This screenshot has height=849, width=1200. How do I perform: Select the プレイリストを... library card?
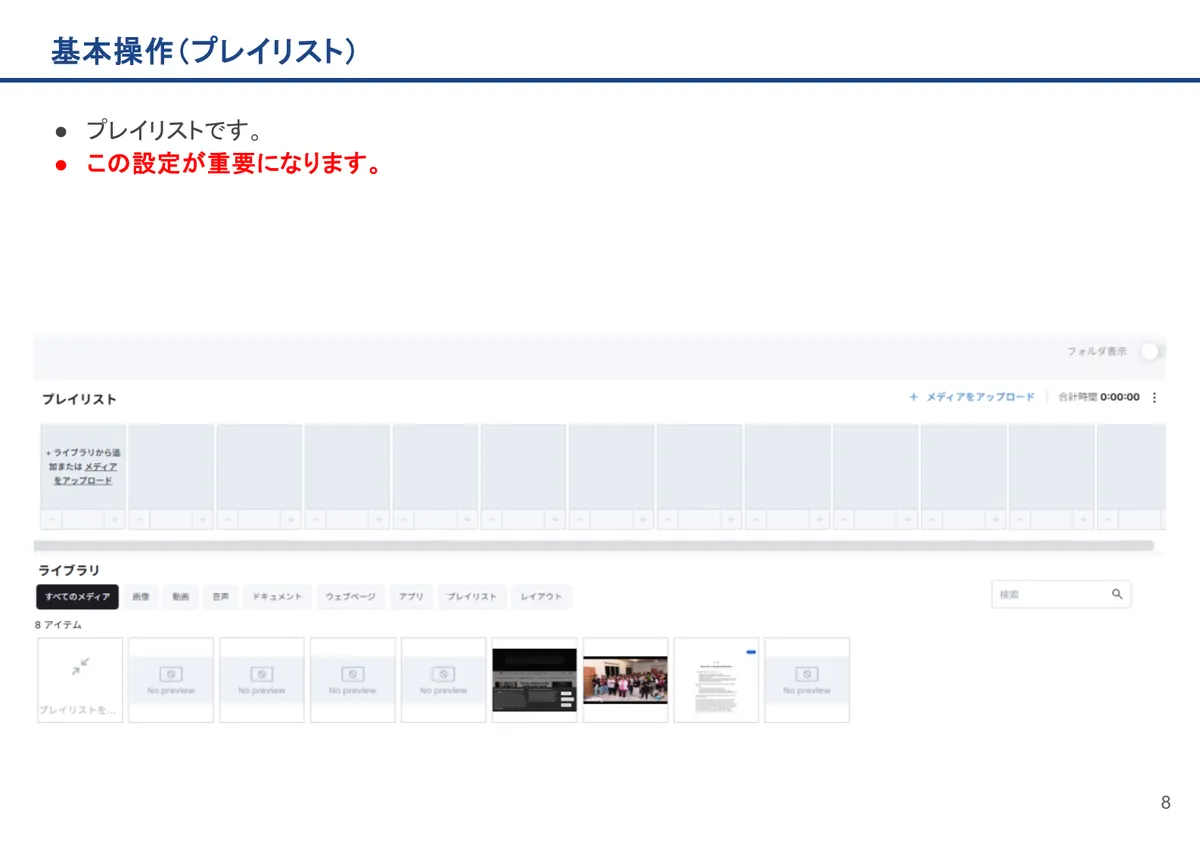pyautogui.click(x=80, y=680)
